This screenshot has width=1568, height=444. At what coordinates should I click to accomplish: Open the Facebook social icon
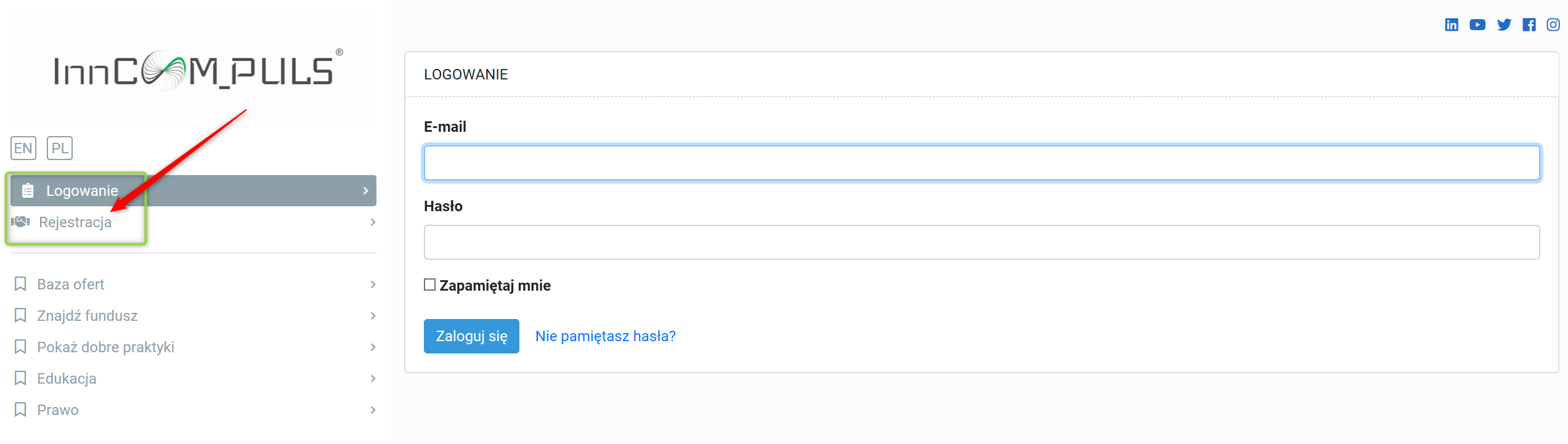coord(1529,25)
